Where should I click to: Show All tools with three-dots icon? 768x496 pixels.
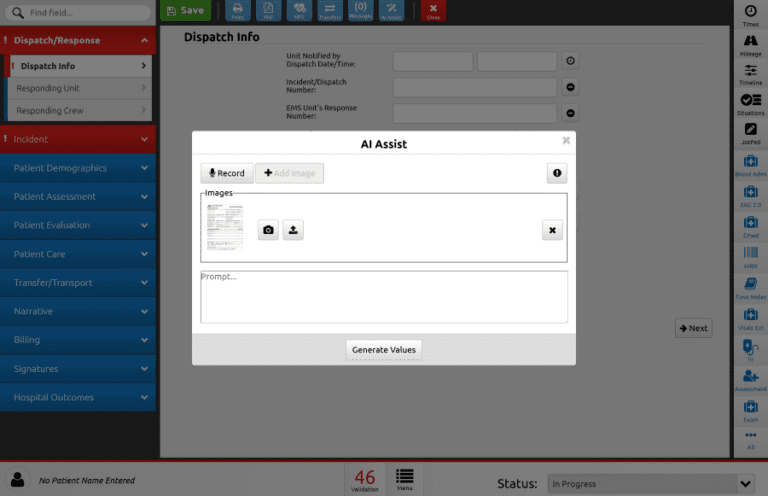[x=750, y=440]
